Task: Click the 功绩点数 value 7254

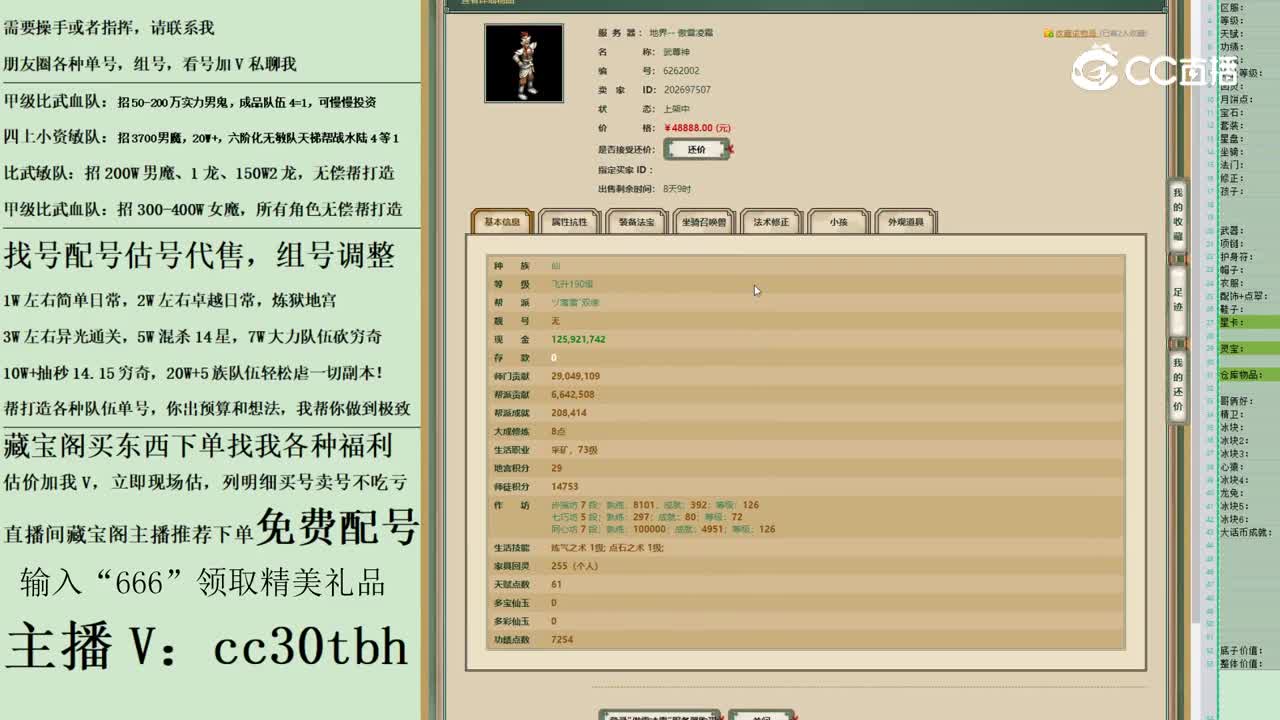Action: point(562,639)
